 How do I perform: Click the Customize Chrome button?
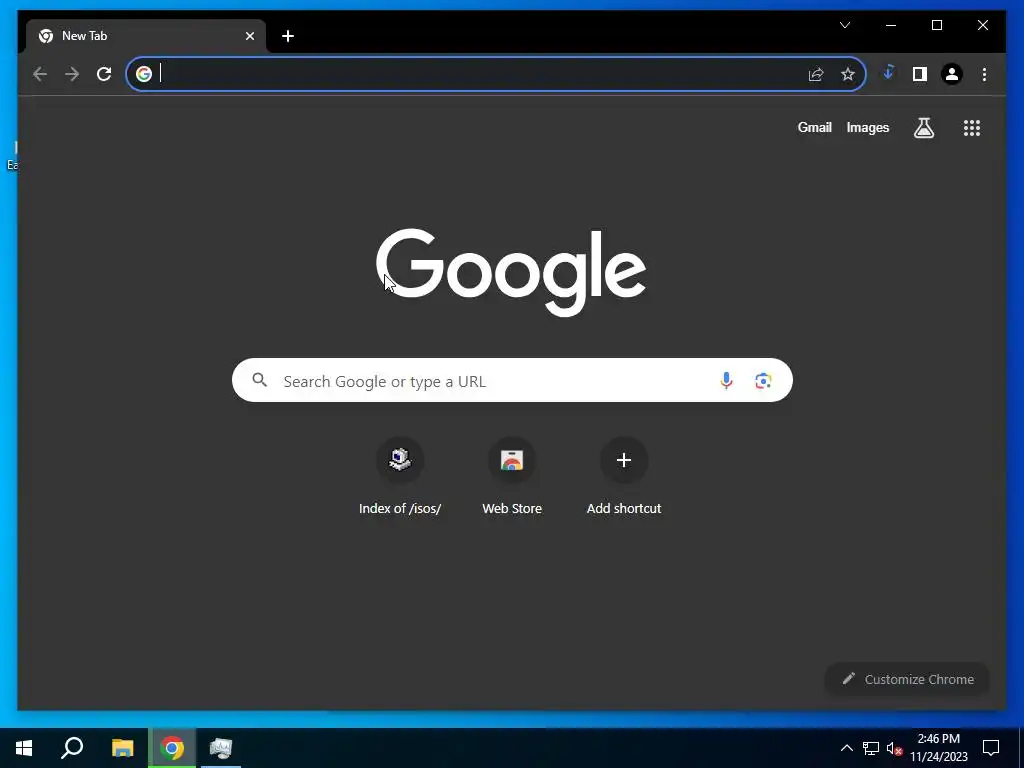(x=907, y=679)
